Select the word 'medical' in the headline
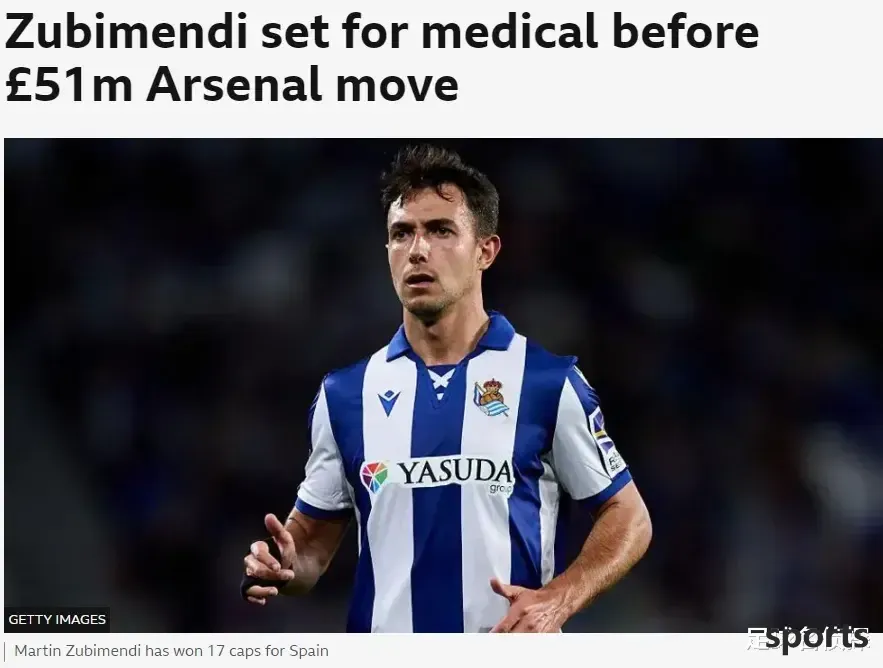The image size is (883, 668). tap(510, 31)
